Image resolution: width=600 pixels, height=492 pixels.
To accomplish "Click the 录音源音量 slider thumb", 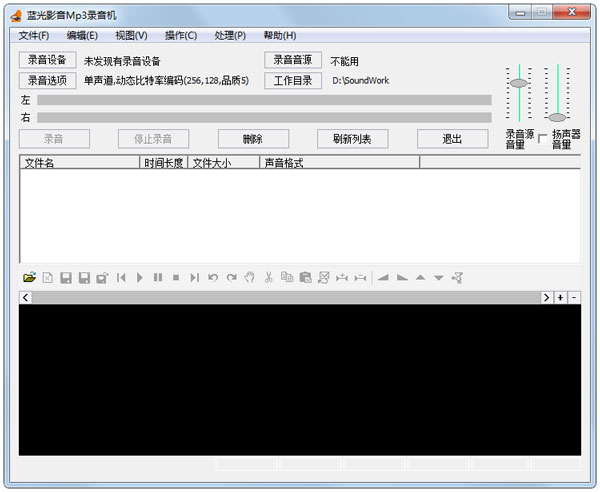I will point(519,83).
